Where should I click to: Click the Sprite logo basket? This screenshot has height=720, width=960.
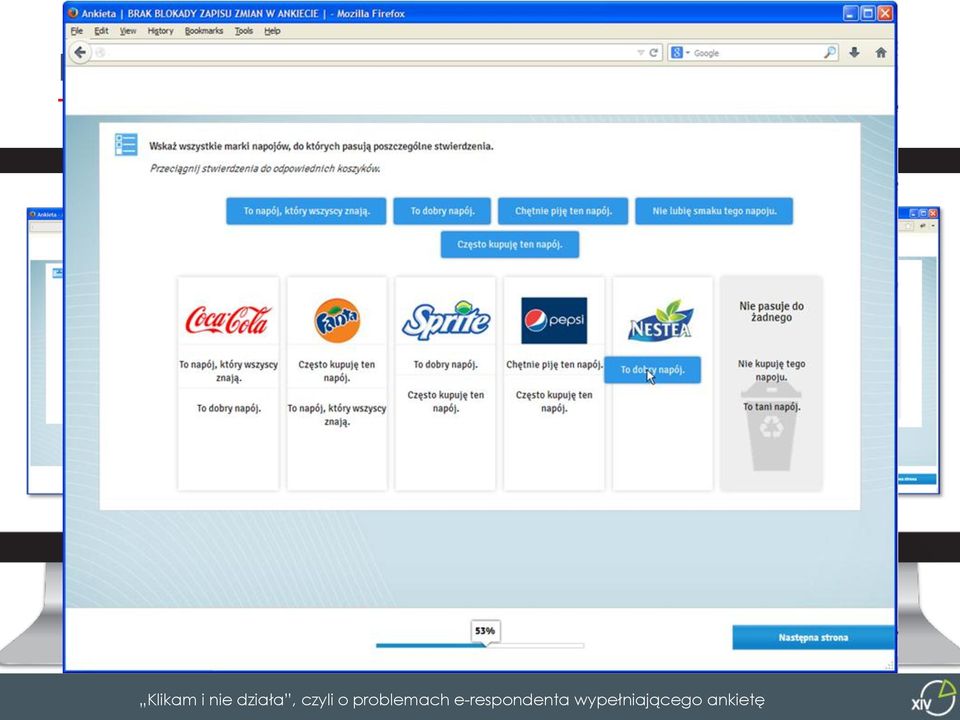click(446, 320)
